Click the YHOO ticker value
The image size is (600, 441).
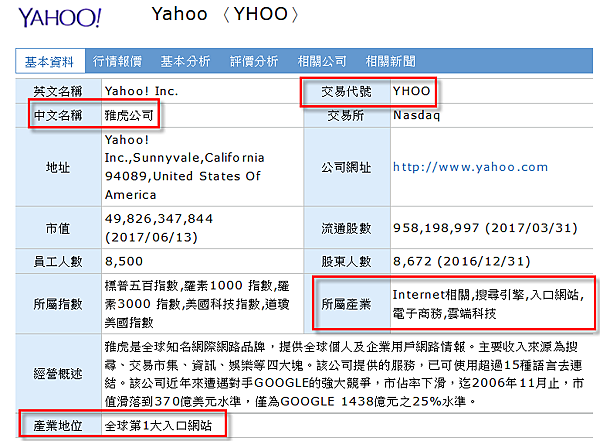[x=412, y=91]
